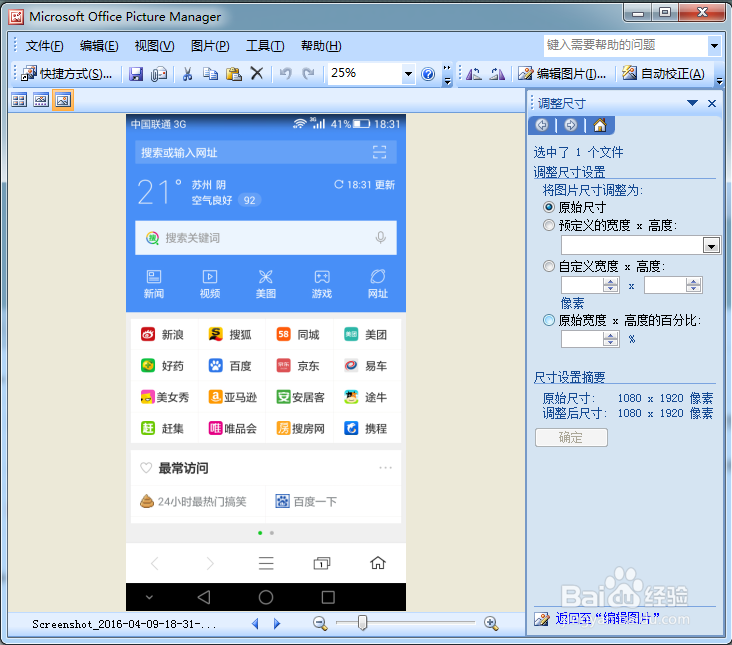Go to next picture arrow
Screen dimensions: 732x645
coord(277,624)
